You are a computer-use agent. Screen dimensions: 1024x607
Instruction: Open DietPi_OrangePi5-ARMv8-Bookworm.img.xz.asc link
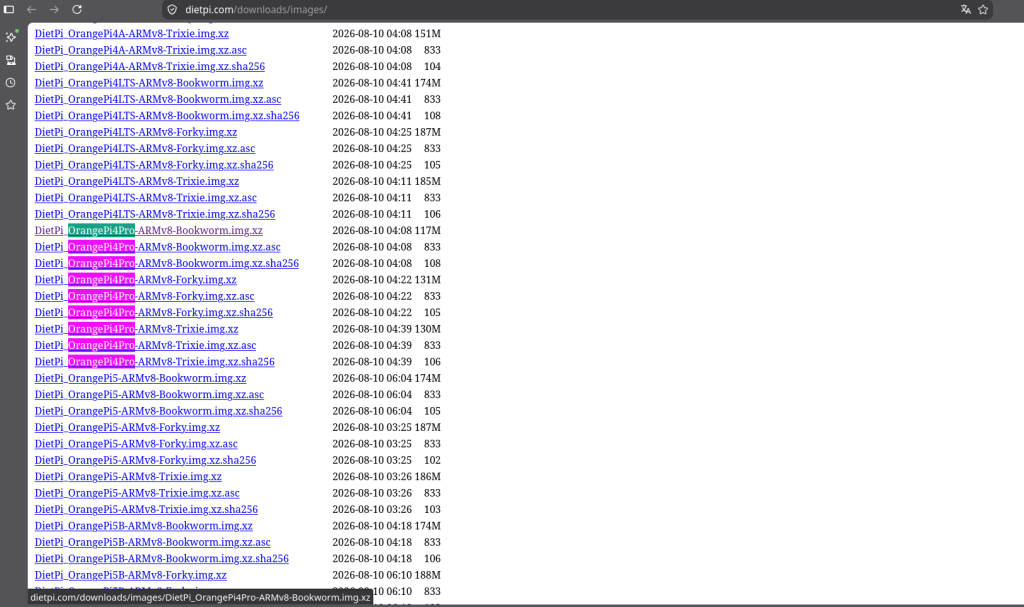(149, 395)
